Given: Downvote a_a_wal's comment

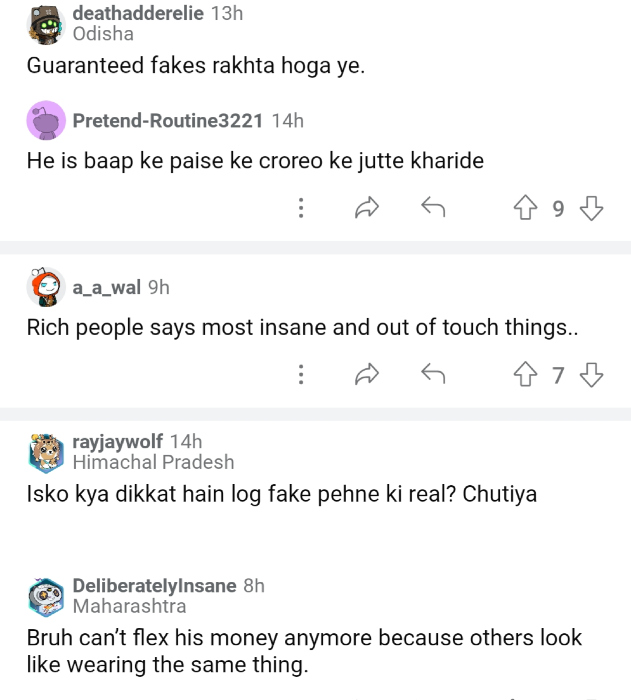Looking at the screenshot, I should (592, 375).
